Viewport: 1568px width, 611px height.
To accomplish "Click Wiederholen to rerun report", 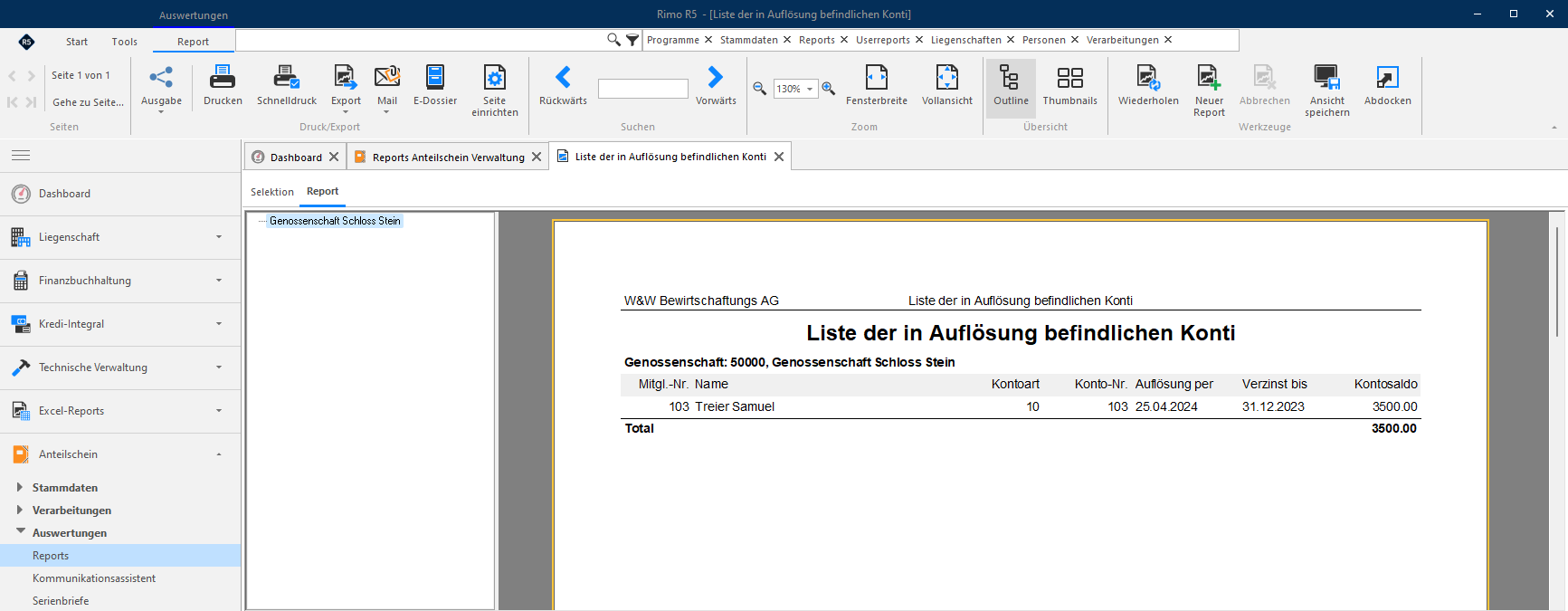I will pos(1148,87).
